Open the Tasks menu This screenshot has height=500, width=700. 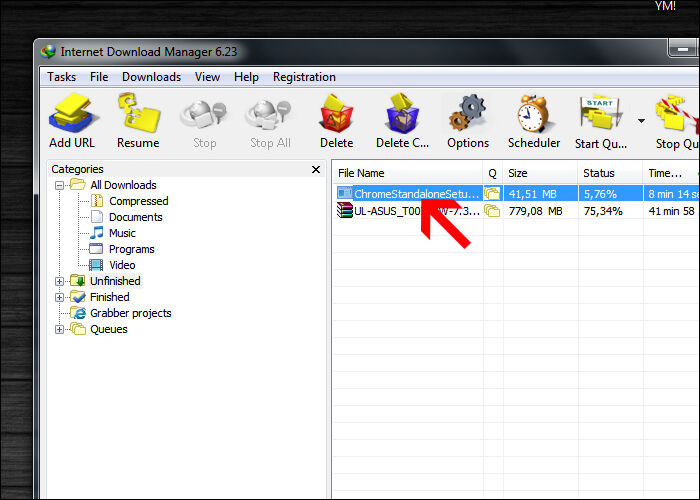62,77
